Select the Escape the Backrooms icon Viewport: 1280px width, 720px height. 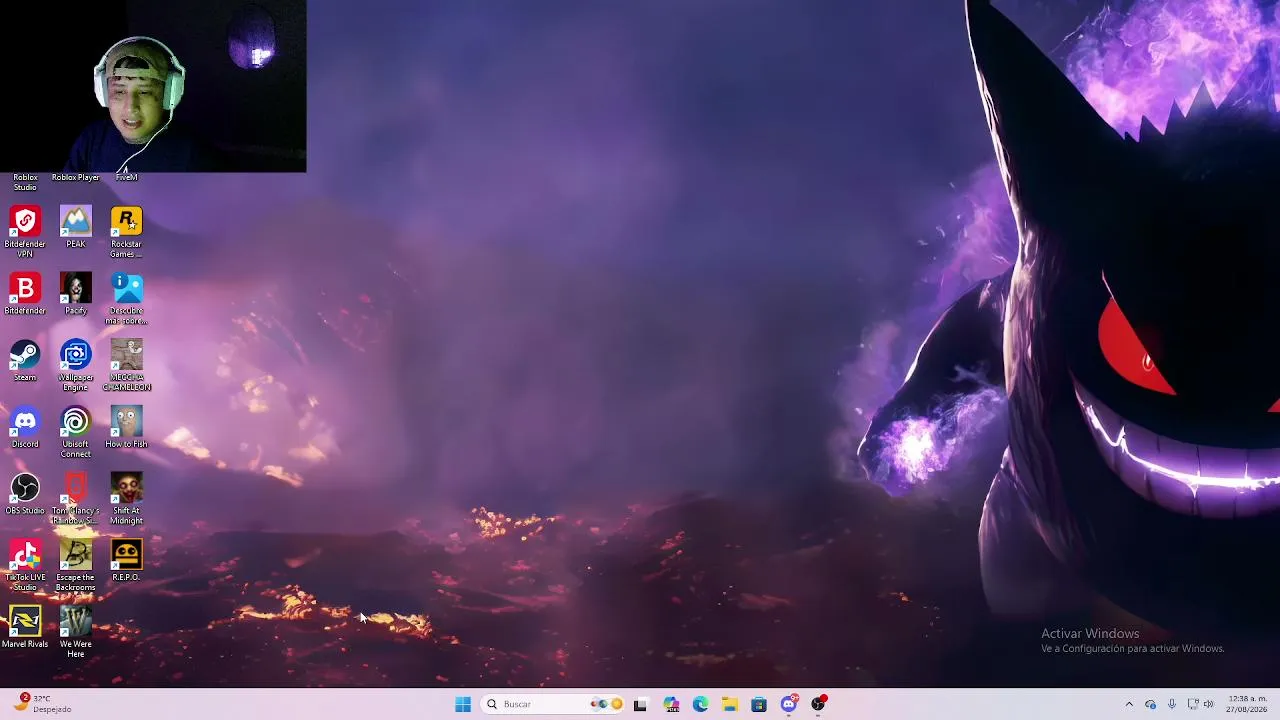click(75, 565)
